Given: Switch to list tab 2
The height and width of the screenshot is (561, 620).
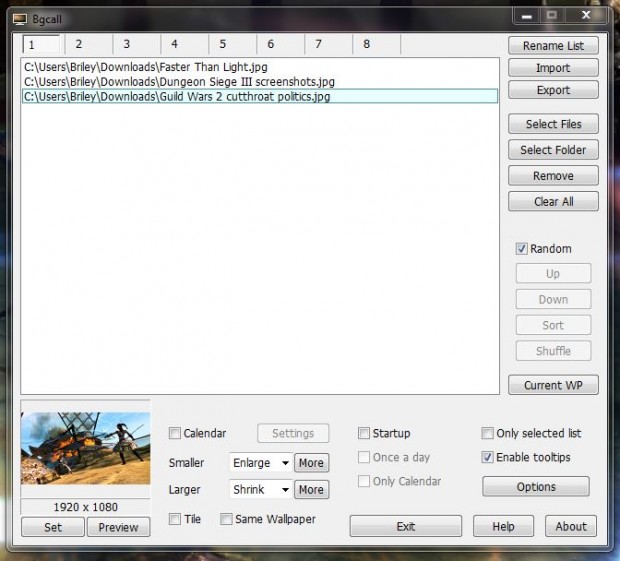Looking at the screenshot, I should (x=89, y=44).
